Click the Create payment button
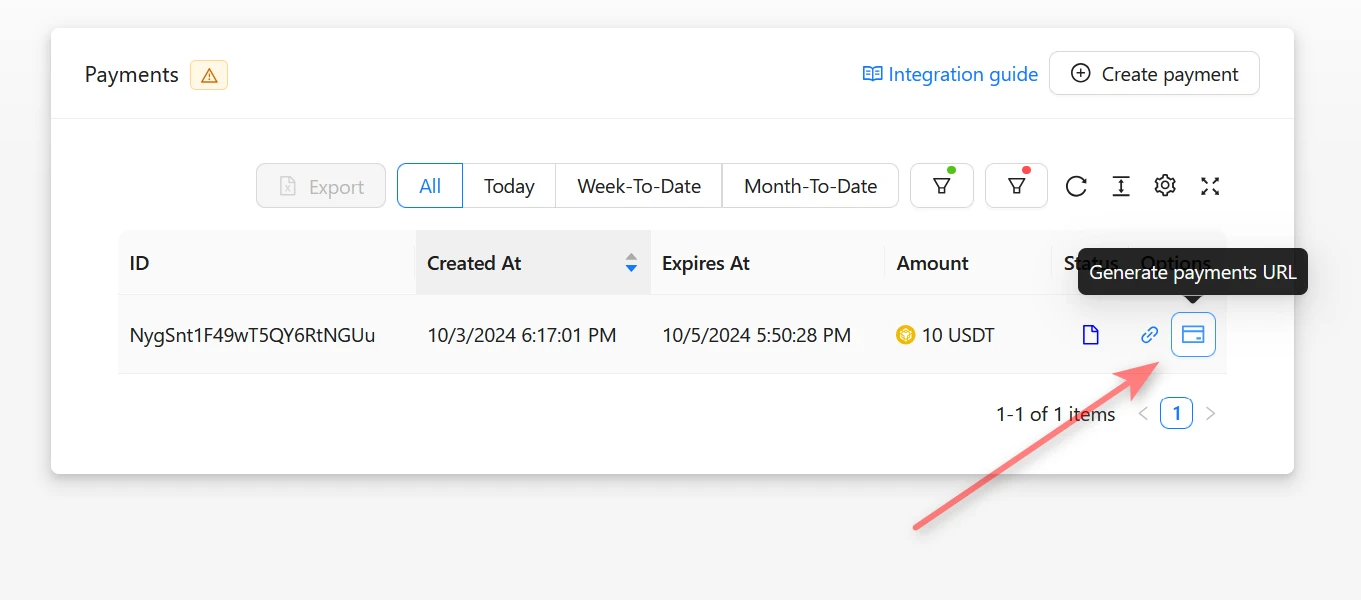The image size is (1361, 600). [x=1154, y=74]
